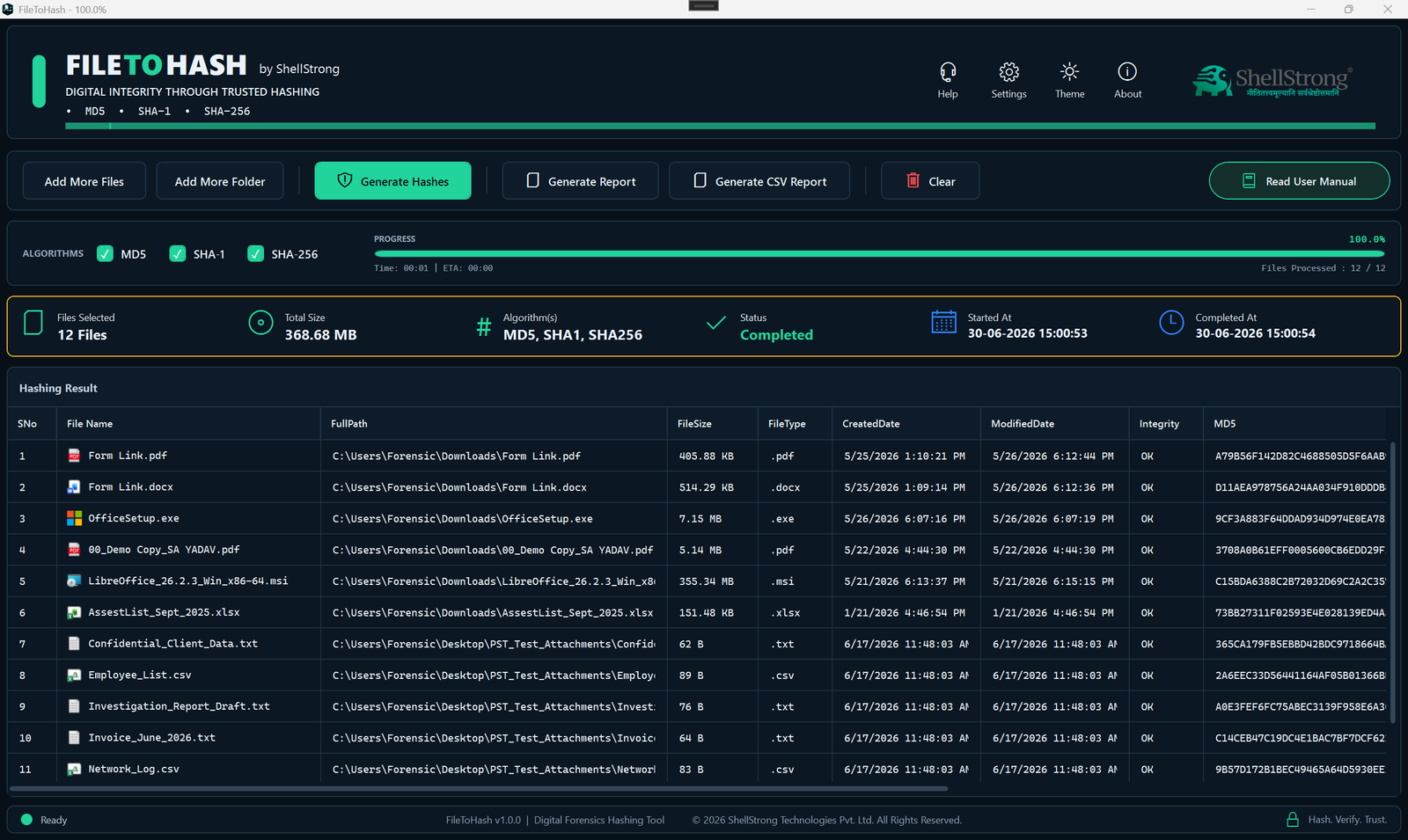Click the OfficeSetup.exe Microsoft icon
Image resolution: width=1408 pixels, height=840 pixels.
click(x=75, y=518)
